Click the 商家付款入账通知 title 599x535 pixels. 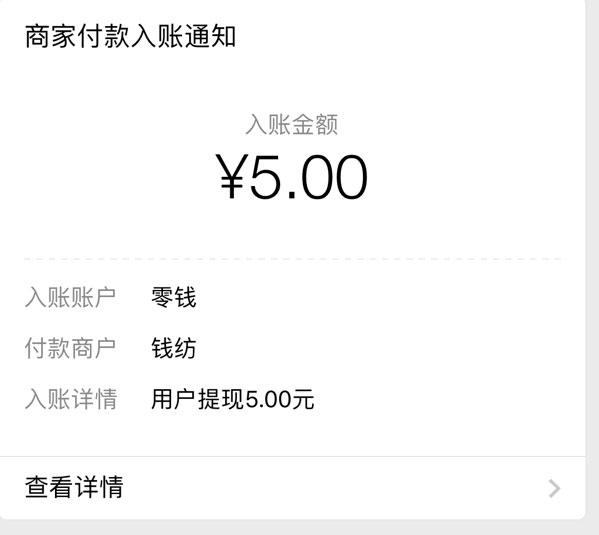click(130, 37)
